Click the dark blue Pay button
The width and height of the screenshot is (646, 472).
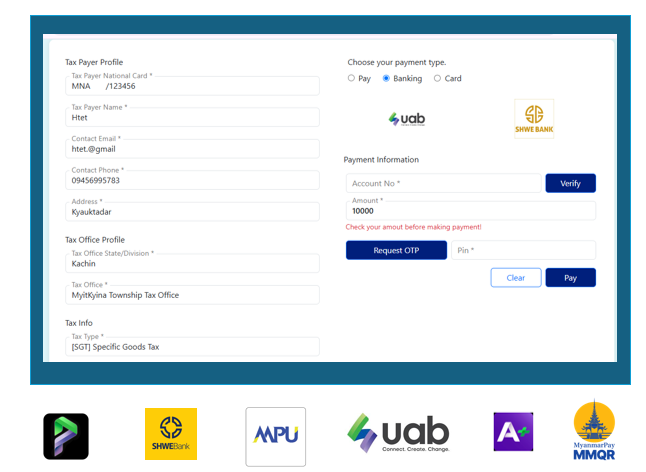[570, 278]
